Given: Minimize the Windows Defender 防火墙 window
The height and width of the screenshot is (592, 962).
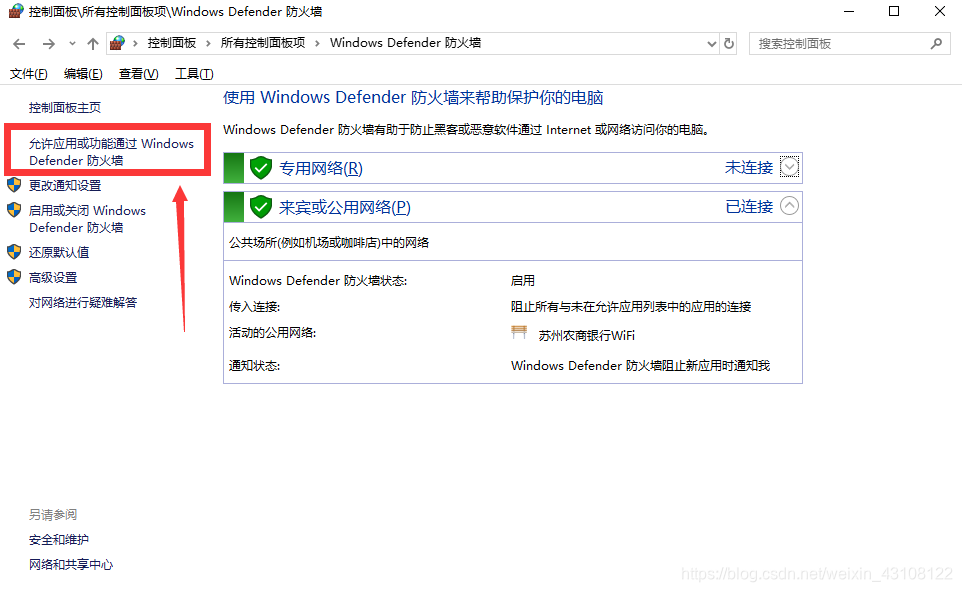Looking at the screenshot, I should coord(849,12).
